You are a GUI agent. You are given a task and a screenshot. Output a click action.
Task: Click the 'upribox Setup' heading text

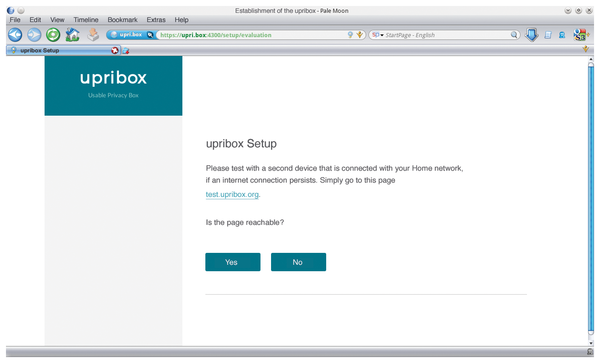241,144
